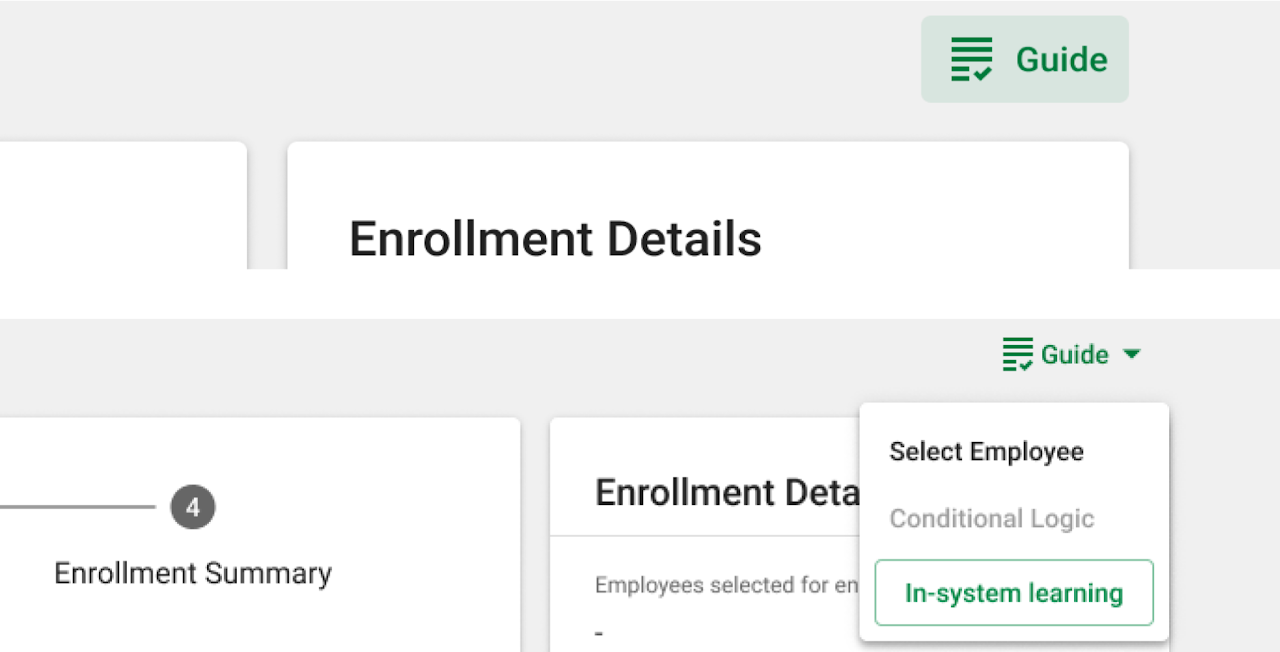Click the blank card left of Enrollment Details
Screen dimensions: 1280x652
pos(123,205)
